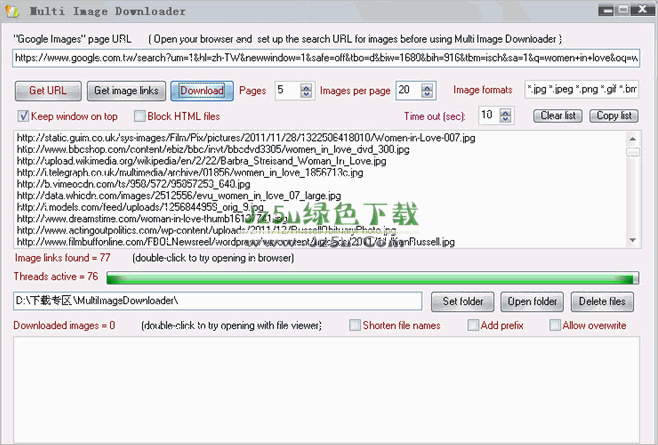This screenshot has width=658, height=445.
Task: Select the Women-in-Love-007.jpg link
Action: [x=246, y=138]
